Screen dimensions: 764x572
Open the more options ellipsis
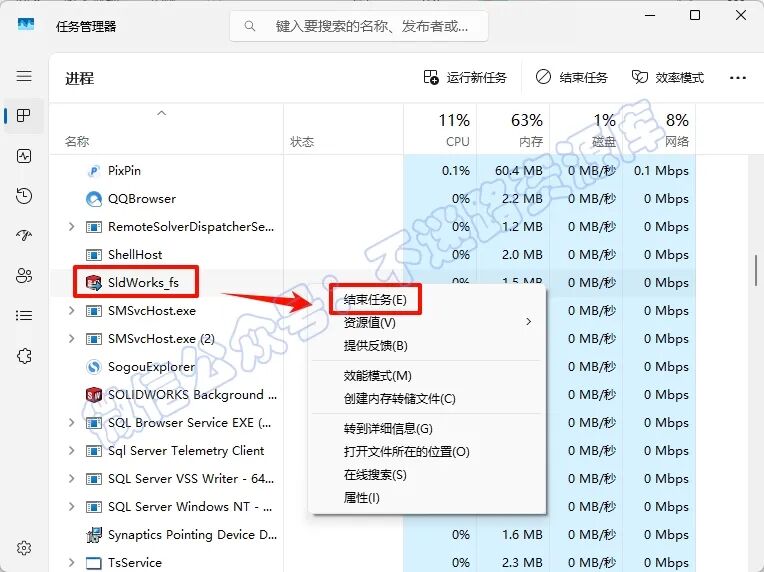[x=738, y=77]
